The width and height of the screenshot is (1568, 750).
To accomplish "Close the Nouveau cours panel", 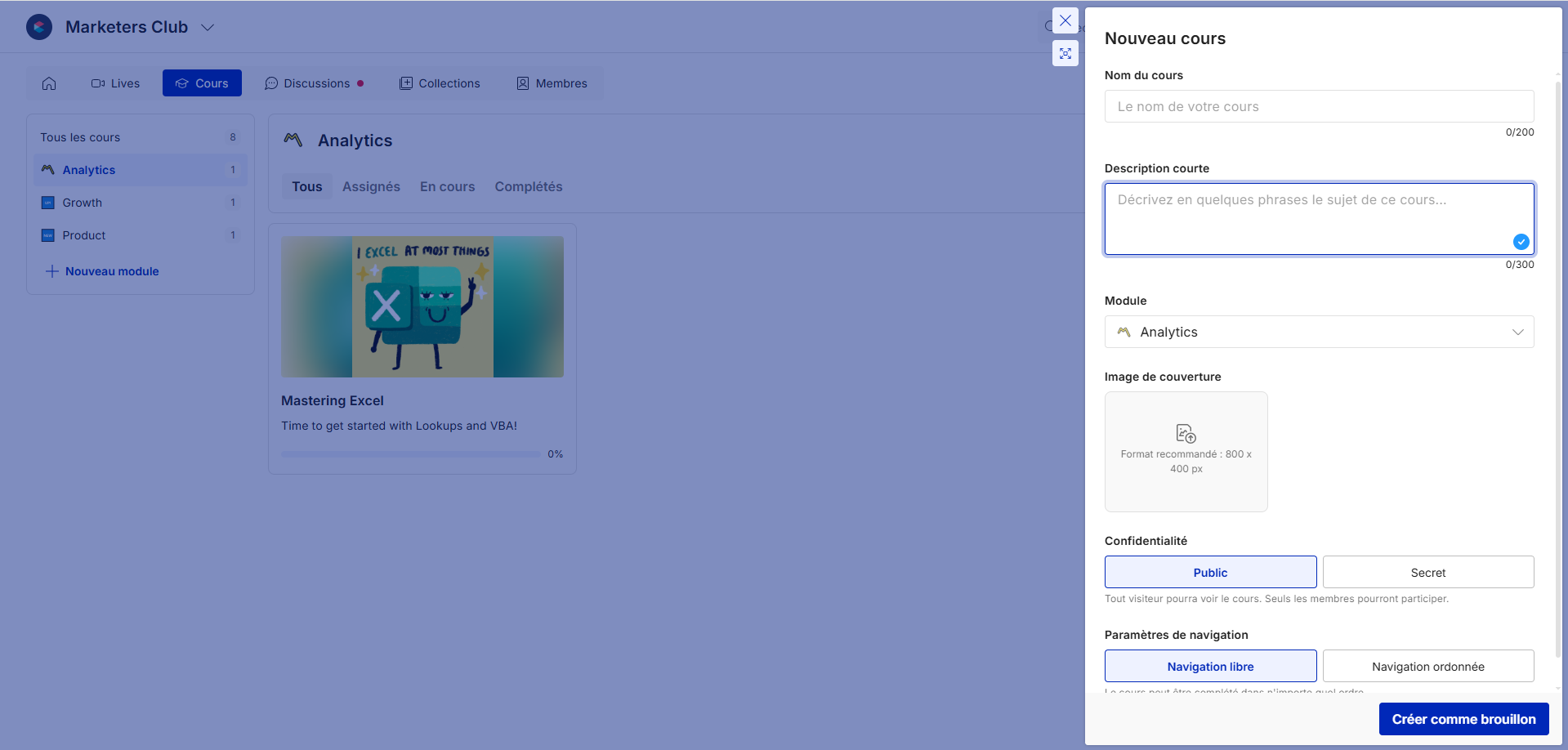I will pos(1065,20).
